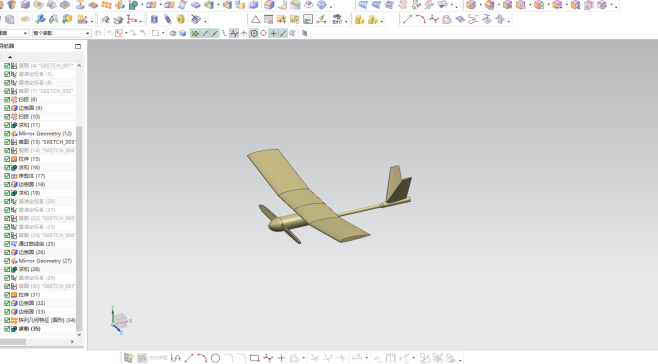Viewport: 658px width, 364px height.
Task: Open overflow arrow at end of curve toolbar
Action: (509, 20)
